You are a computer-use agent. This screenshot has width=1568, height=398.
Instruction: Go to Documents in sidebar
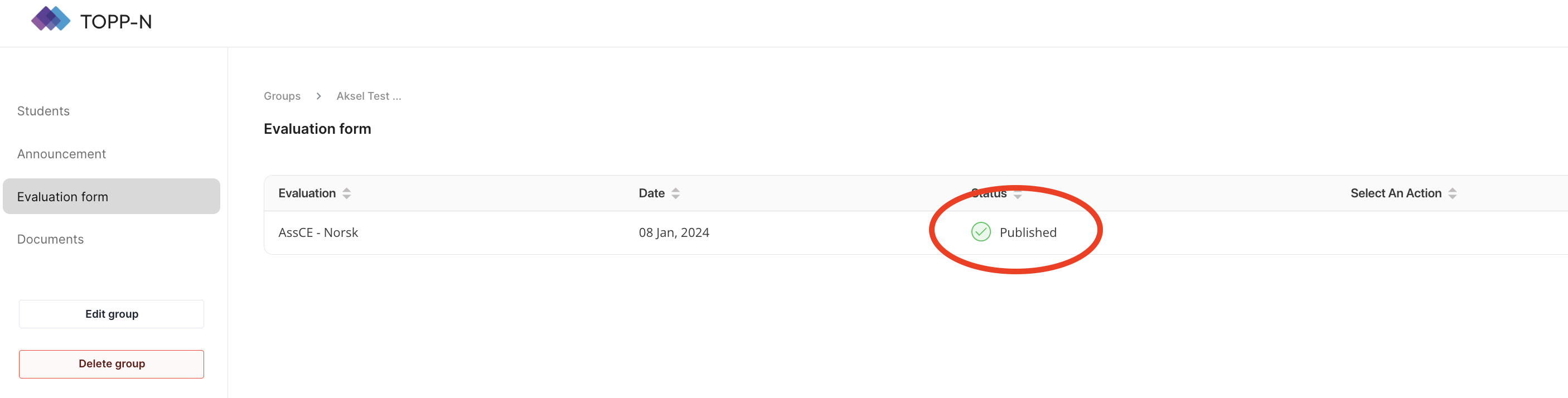[x=51, y=239]
